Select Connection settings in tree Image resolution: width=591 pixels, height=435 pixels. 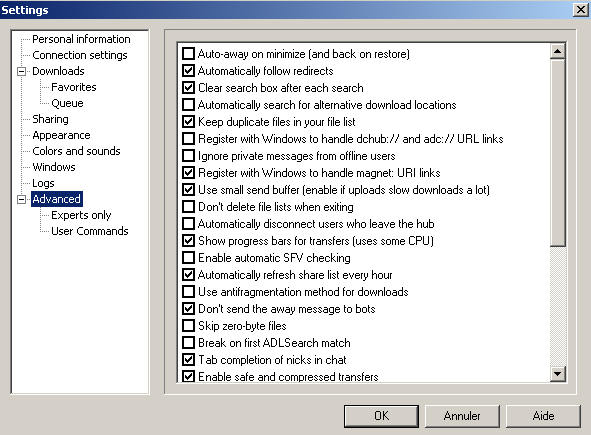pos(80,55)
